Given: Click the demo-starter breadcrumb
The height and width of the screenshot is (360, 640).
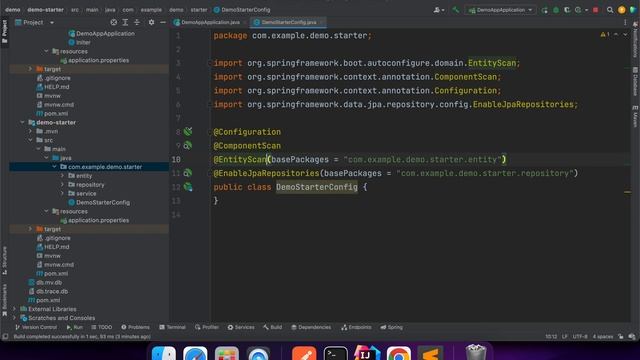Looking at the screenshot, I should point(45,10).
